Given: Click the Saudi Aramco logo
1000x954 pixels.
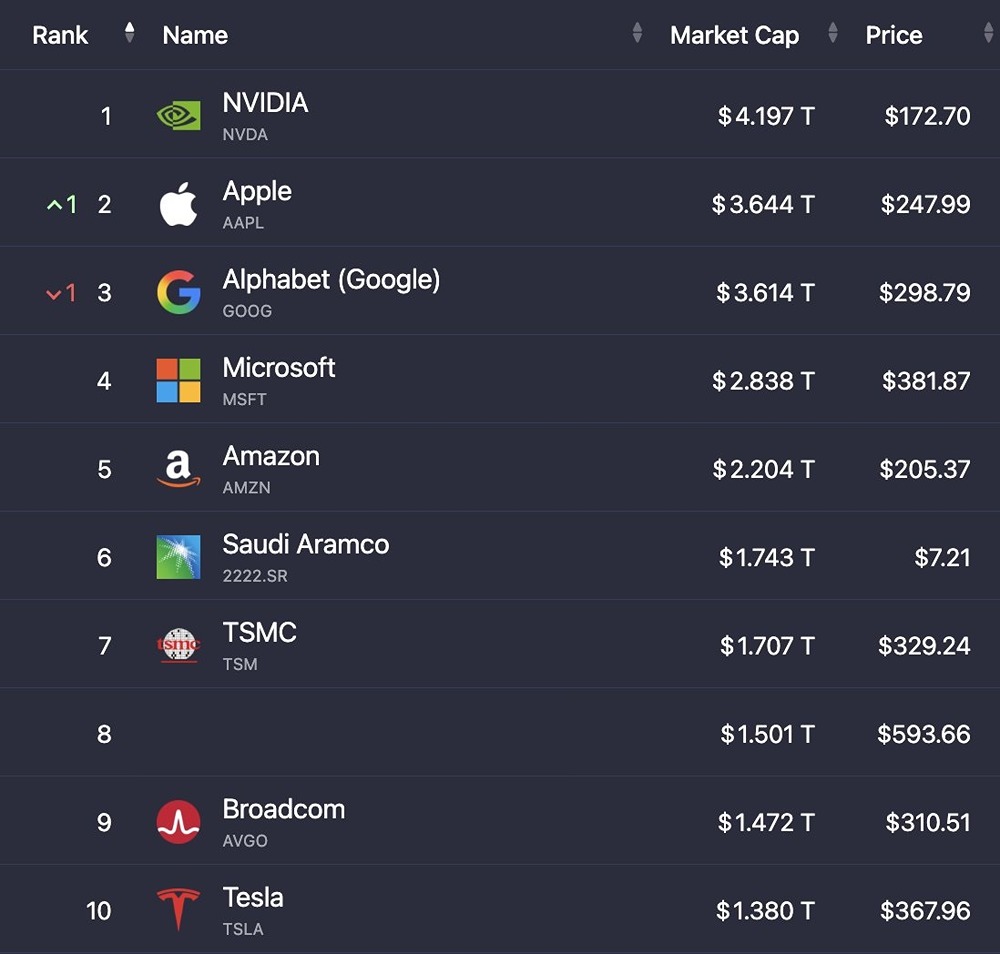Looking at the screenshot, I should click(x=178, y=557).
